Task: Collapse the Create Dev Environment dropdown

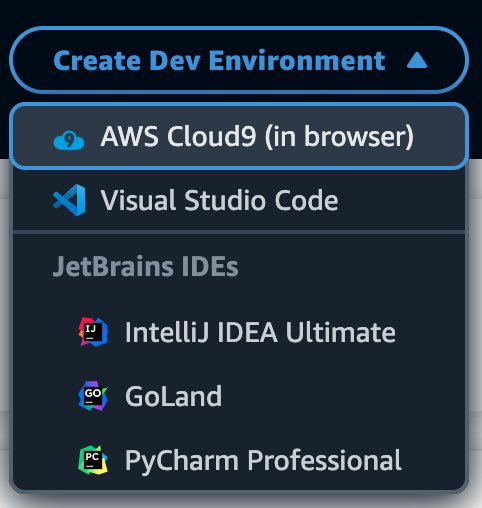Action: coord(239,60)
